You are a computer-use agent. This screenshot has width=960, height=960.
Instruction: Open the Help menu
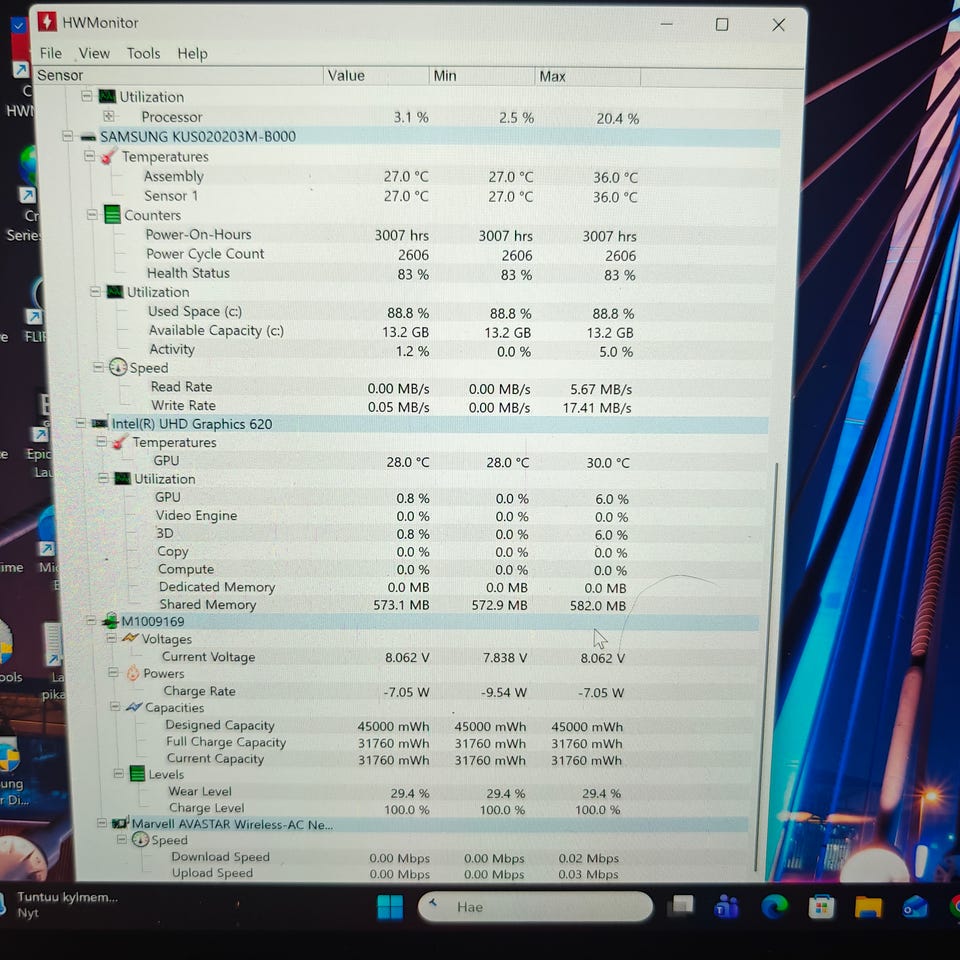click(x=192, y=54)
